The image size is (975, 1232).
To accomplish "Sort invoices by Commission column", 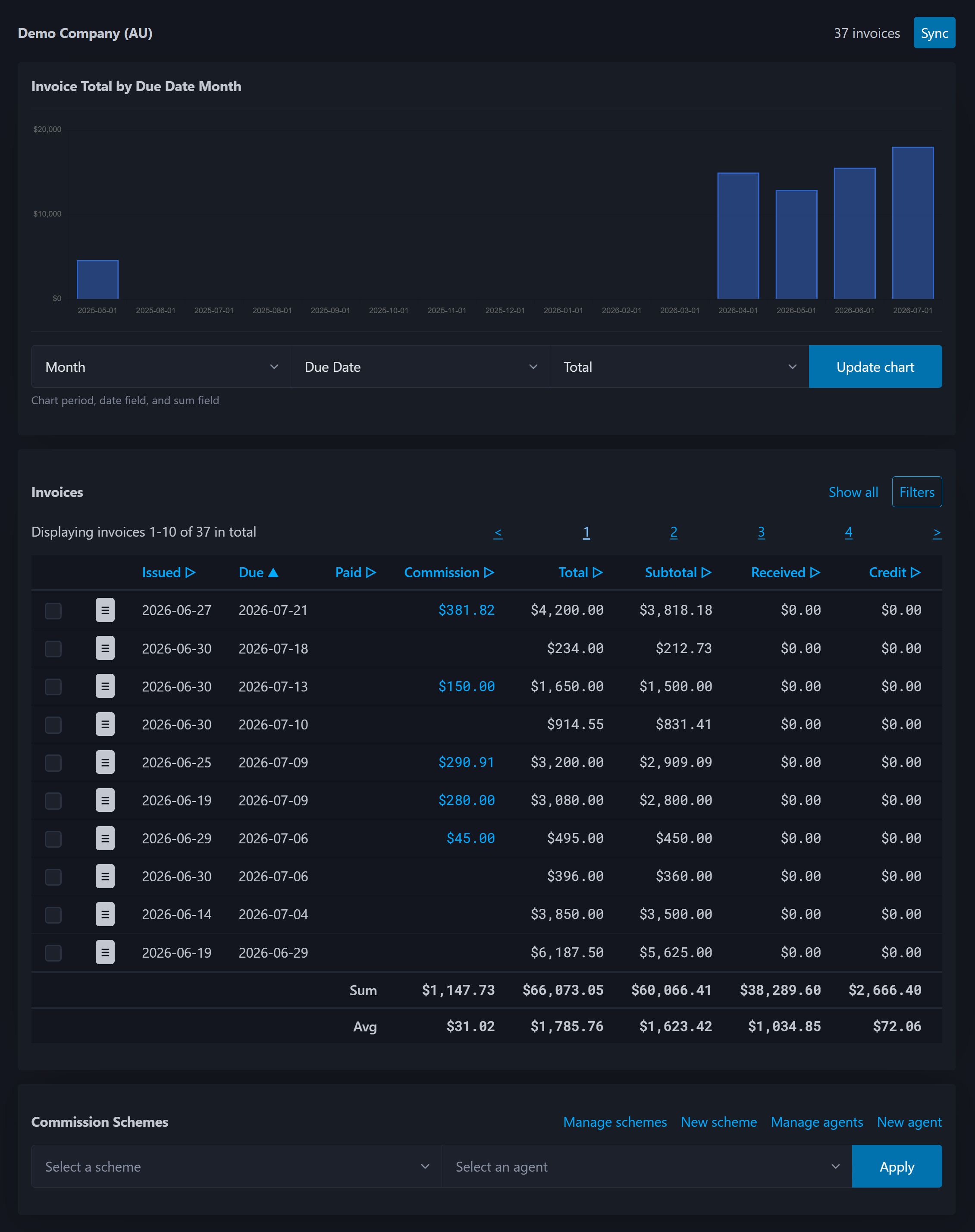I will pos(448,572).
